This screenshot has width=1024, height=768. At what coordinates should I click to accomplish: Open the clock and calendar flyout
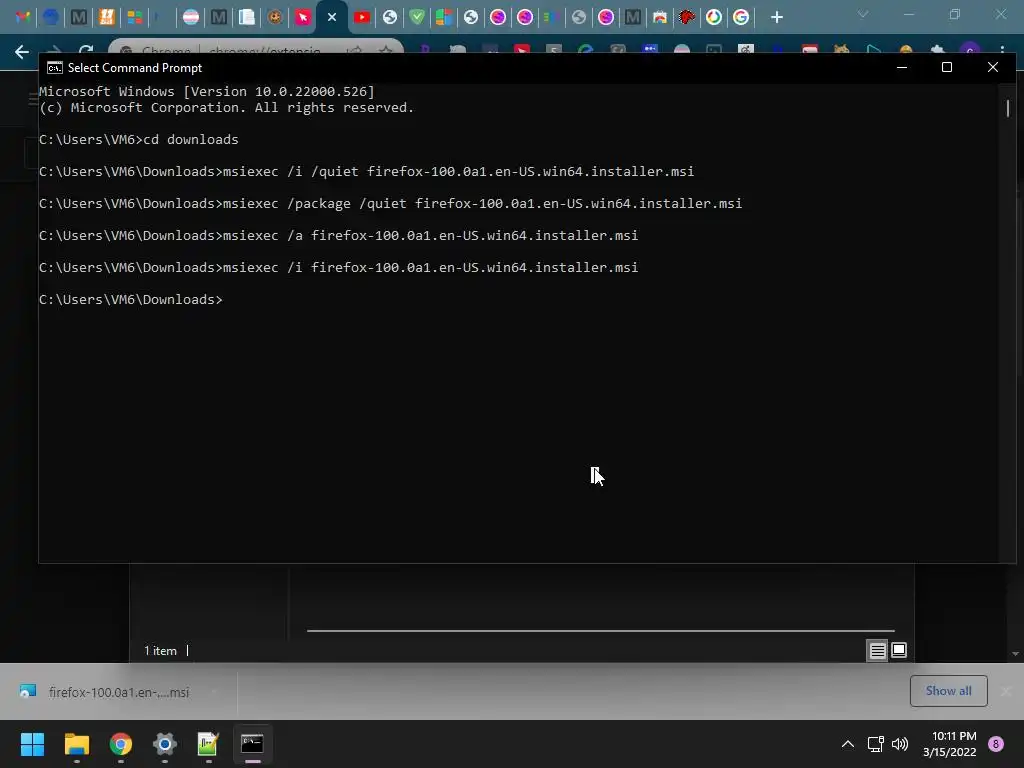(949, 744)
